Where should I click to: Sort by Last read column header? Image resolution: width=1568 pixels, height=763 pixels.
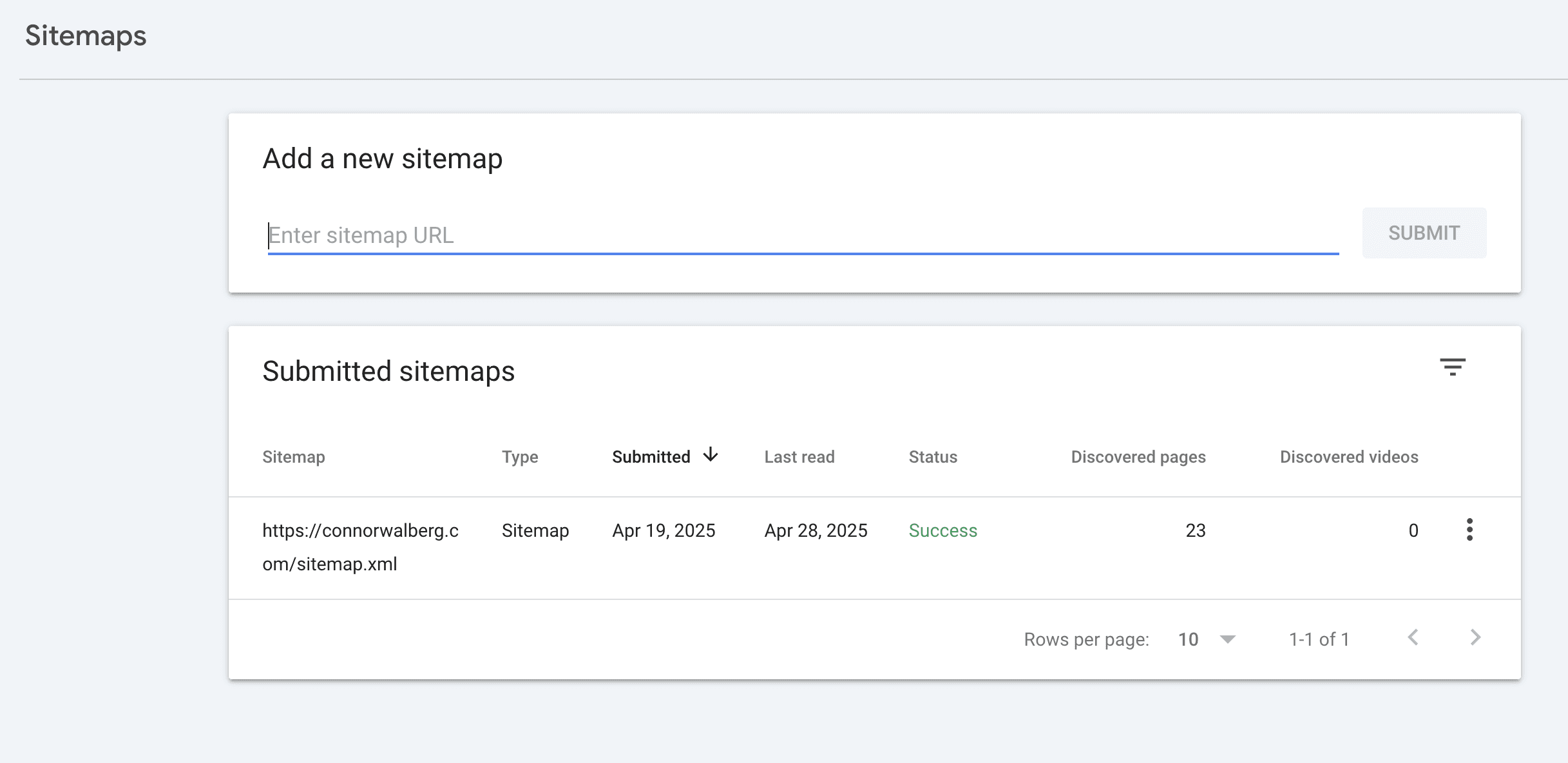pos(799,457)
